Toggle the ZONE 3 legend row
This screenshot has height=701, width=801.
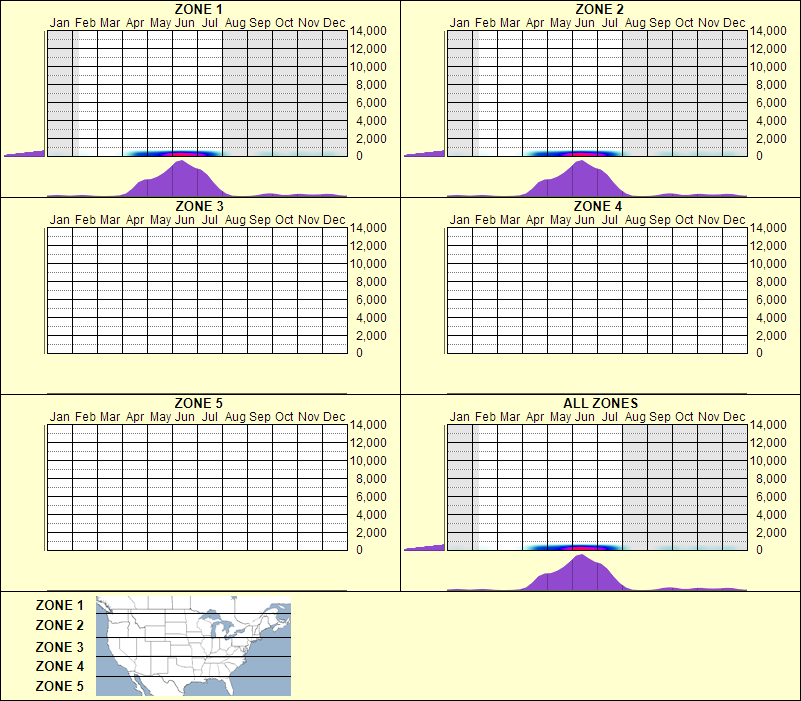pos(55,646)
